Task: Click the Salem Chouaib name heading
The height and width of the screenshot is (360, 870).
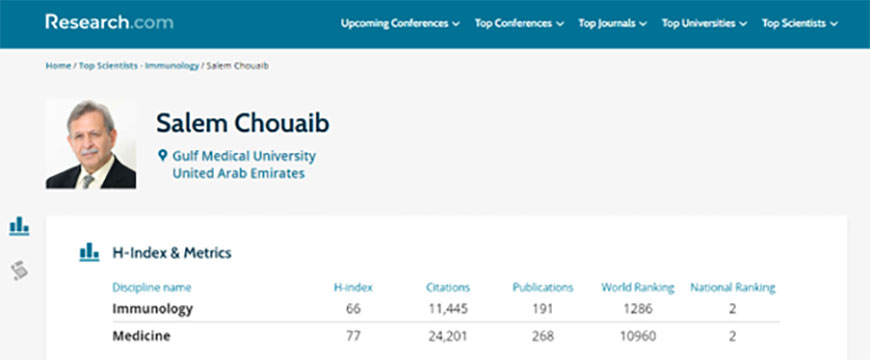Action: [x=242, y=123]
